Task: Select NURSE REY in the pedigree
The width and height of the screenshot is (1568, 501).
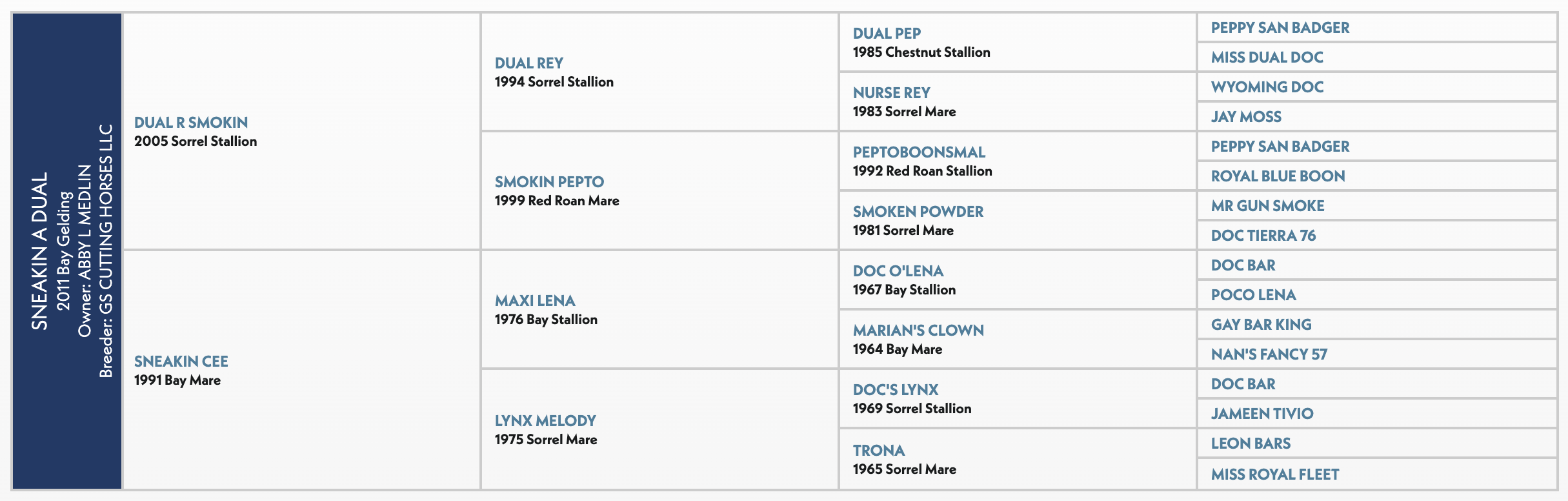Action: [891, 93]
